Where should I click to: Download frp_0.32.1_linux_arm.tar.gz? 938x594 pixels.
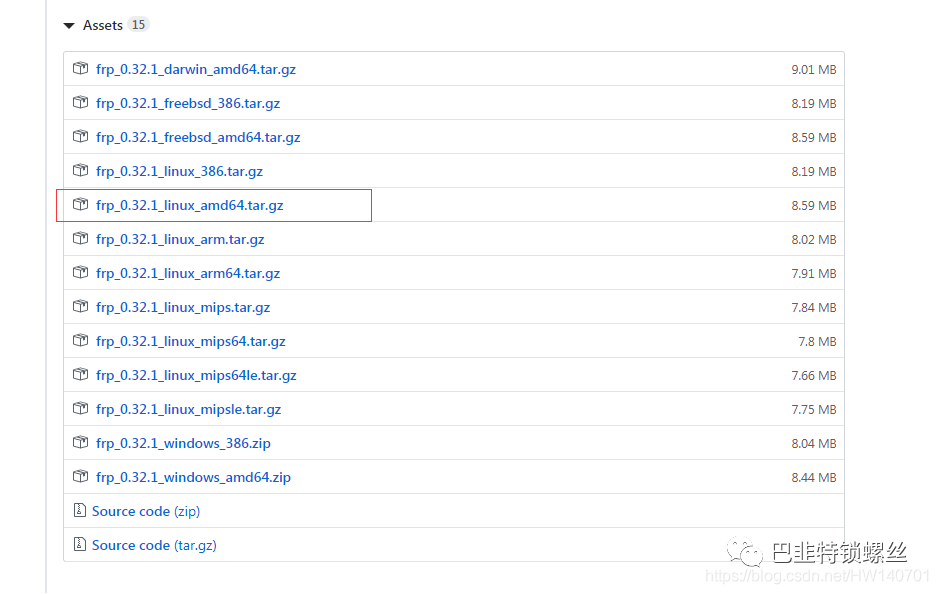point(180,240)
